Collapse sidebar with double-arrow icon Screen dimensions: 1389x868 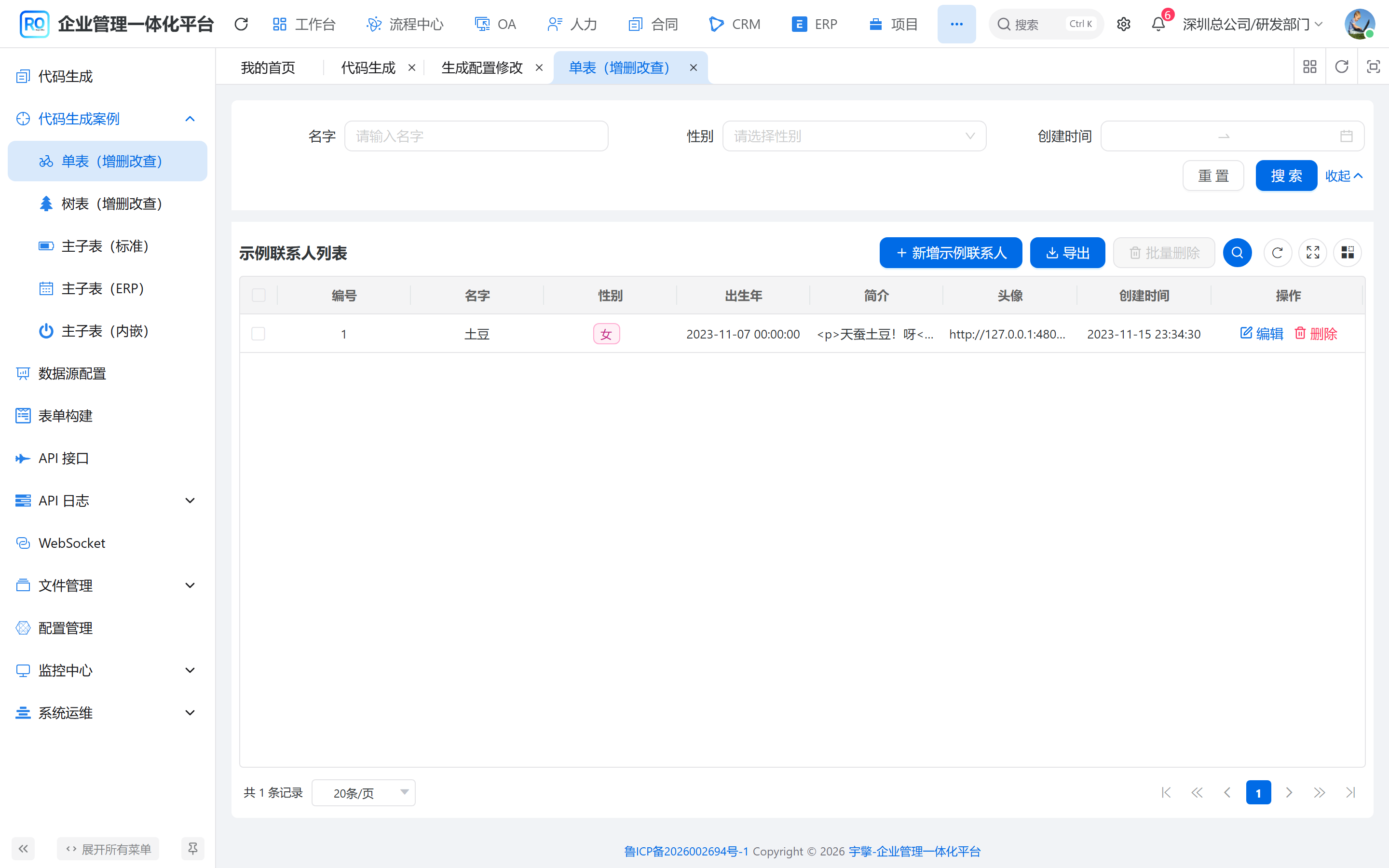(x=23, y=849)
